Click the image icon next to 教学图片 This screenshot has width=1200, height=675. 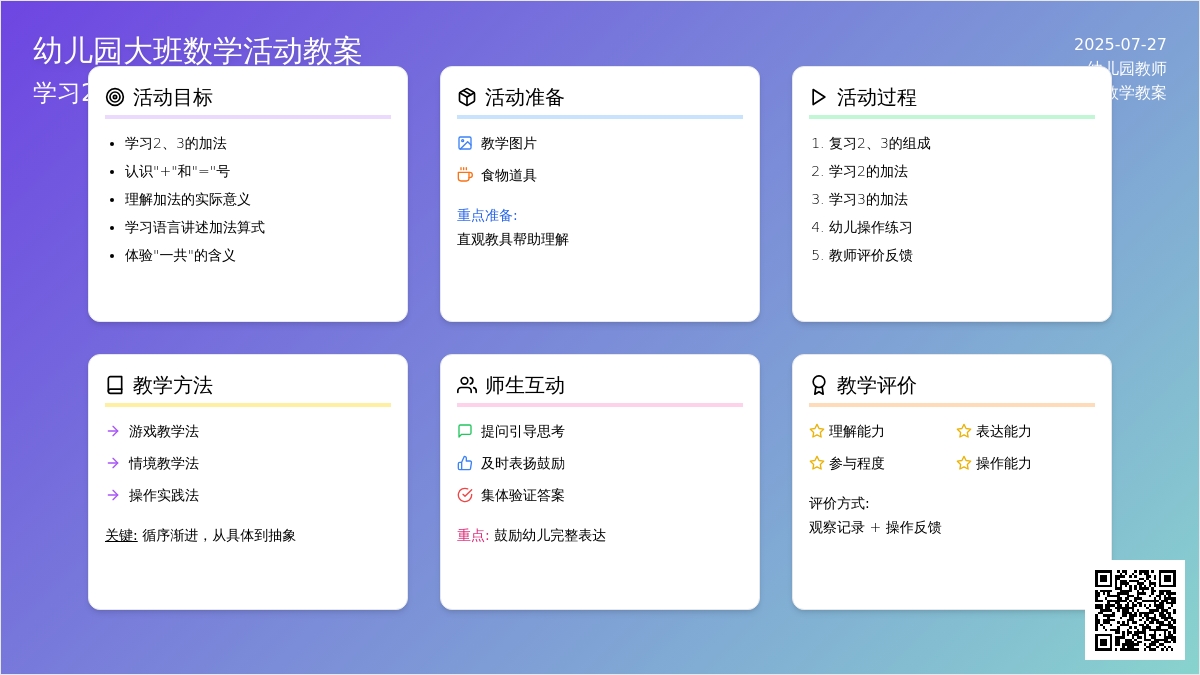point(465,143)
